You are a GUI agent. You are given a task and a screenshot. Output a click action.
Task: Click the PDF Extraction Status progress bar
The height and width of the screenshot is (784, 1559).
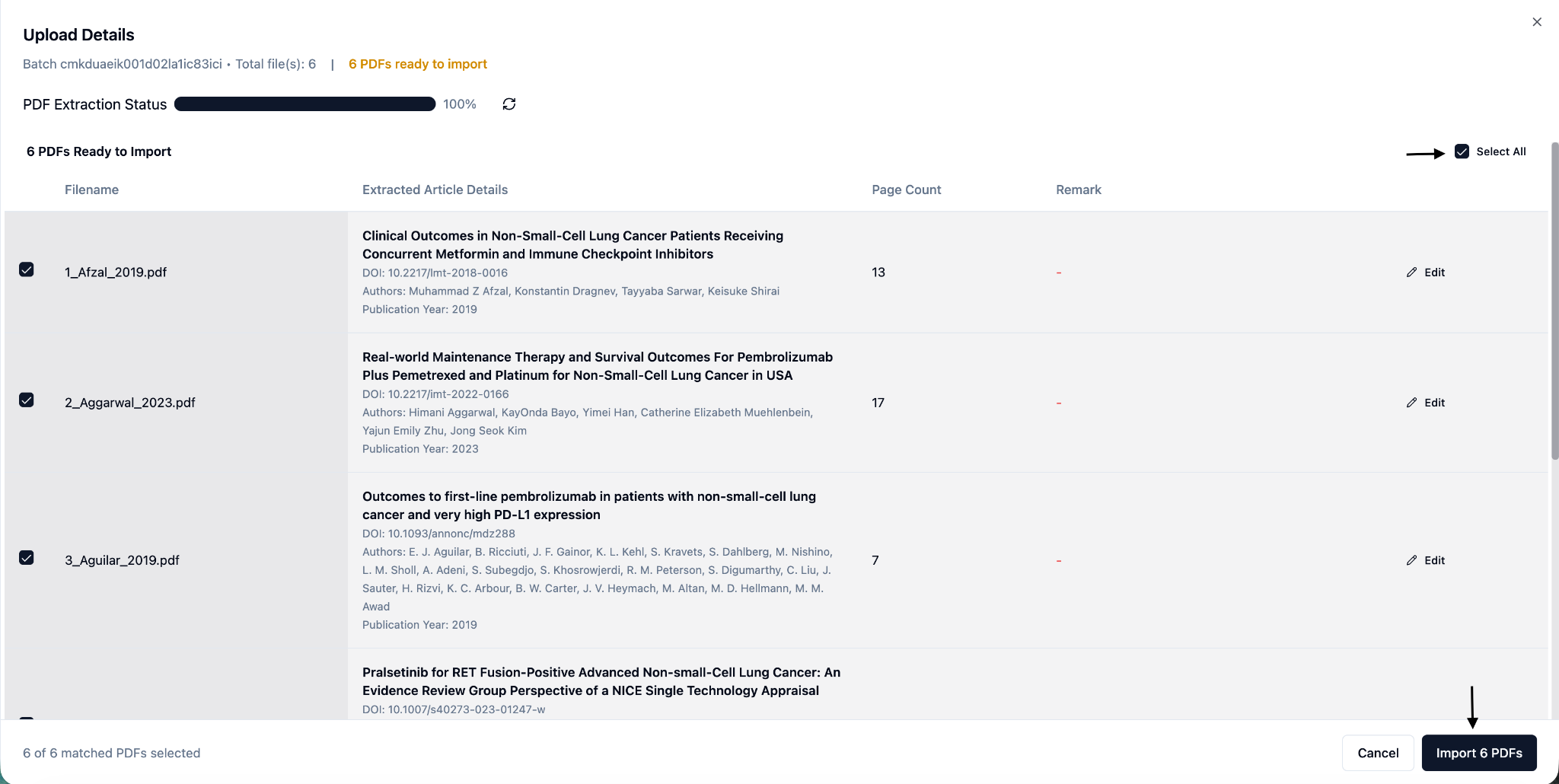pyautogui.click(x=304, y=104)
